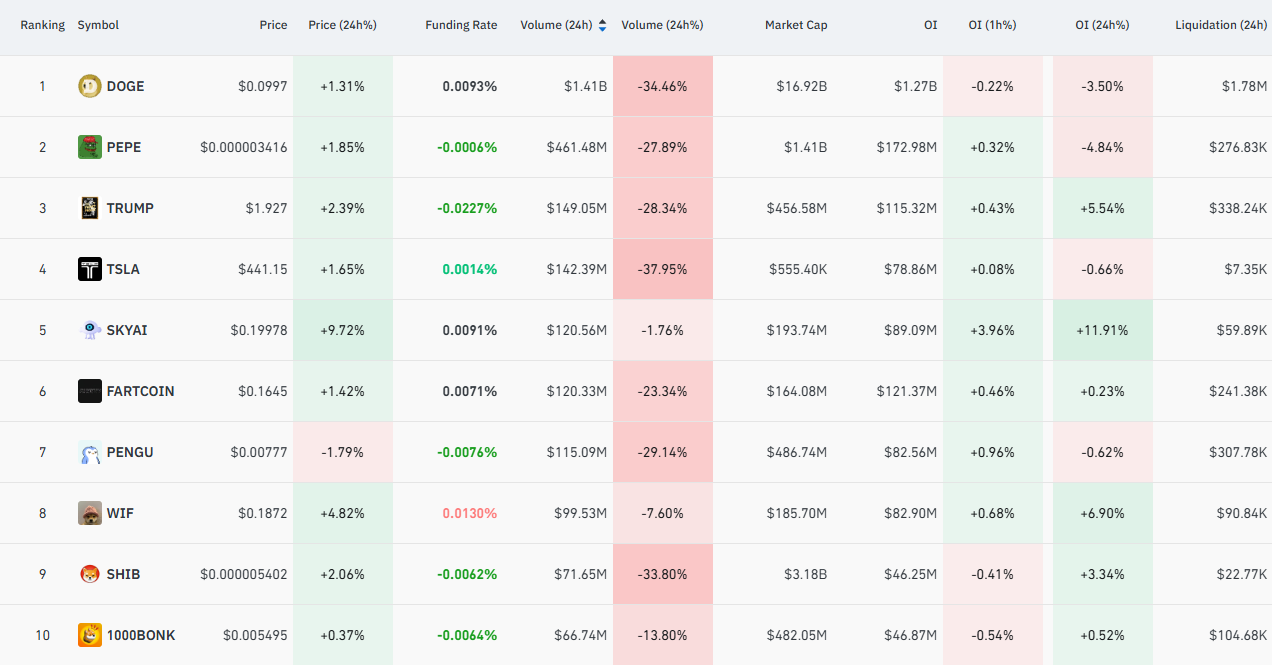Open the FARTCOIN symbol link
Image resolution: width=1272 pixels, height=665 pixels.
(x=141, y=391)
